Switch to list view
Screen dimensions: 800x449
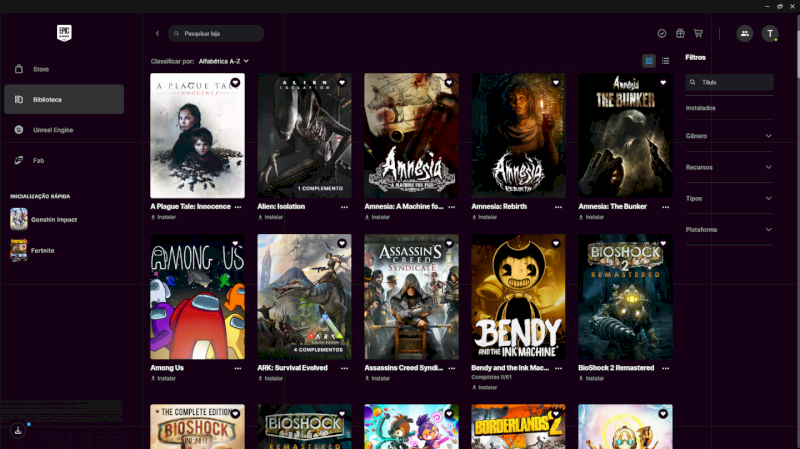pos(665,61)
